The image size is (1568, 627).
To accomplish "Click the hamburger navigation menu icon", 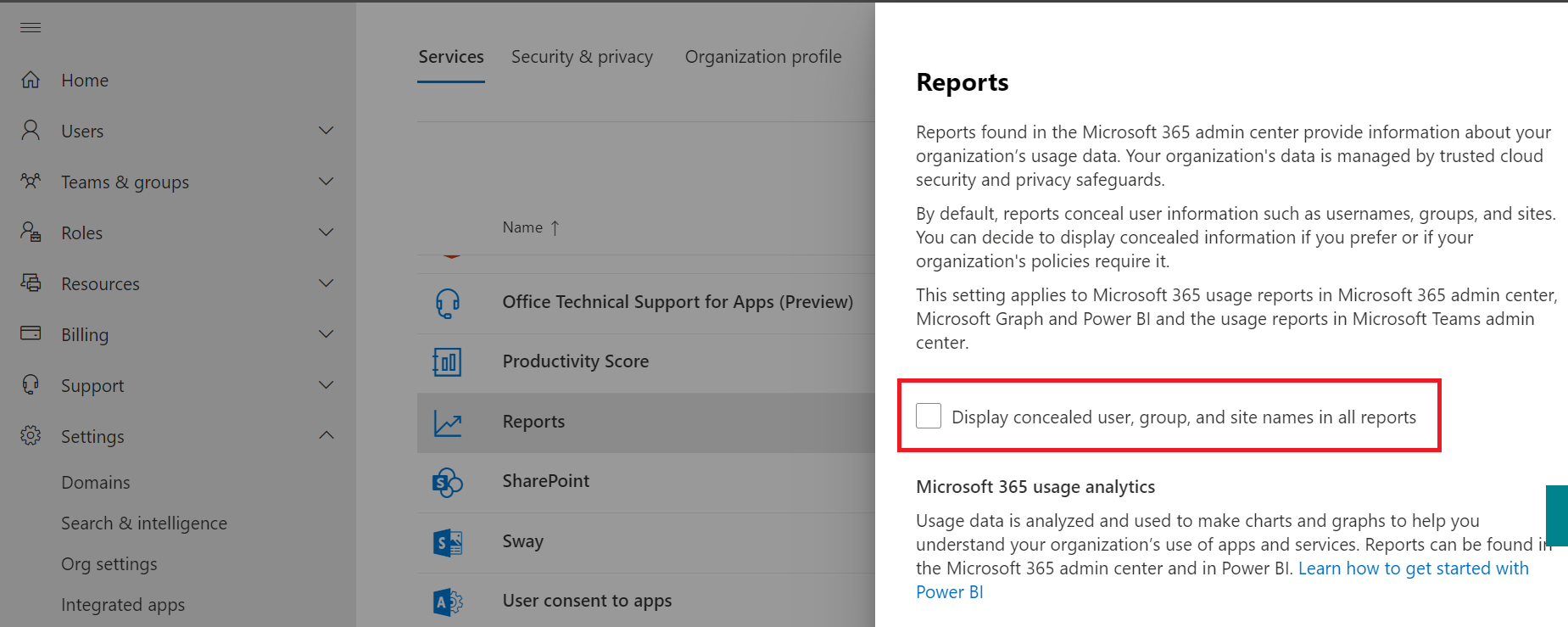I will point(31,28).
